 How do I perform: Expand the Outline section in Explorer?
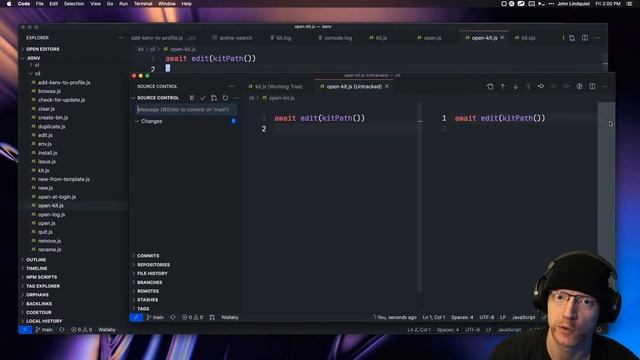pos(36,260)
